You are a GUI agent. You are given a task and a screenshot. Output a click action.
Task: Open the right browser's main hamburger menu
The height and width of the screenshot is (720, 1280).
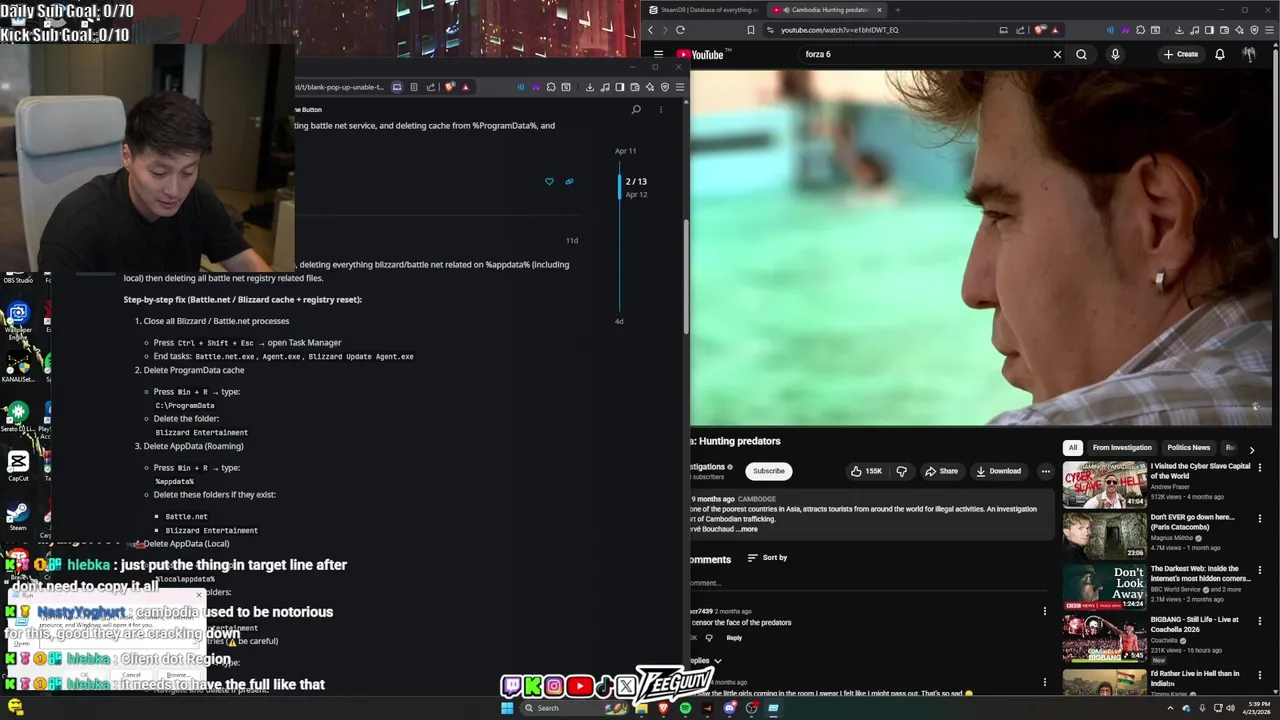[x=1270, y=30]
